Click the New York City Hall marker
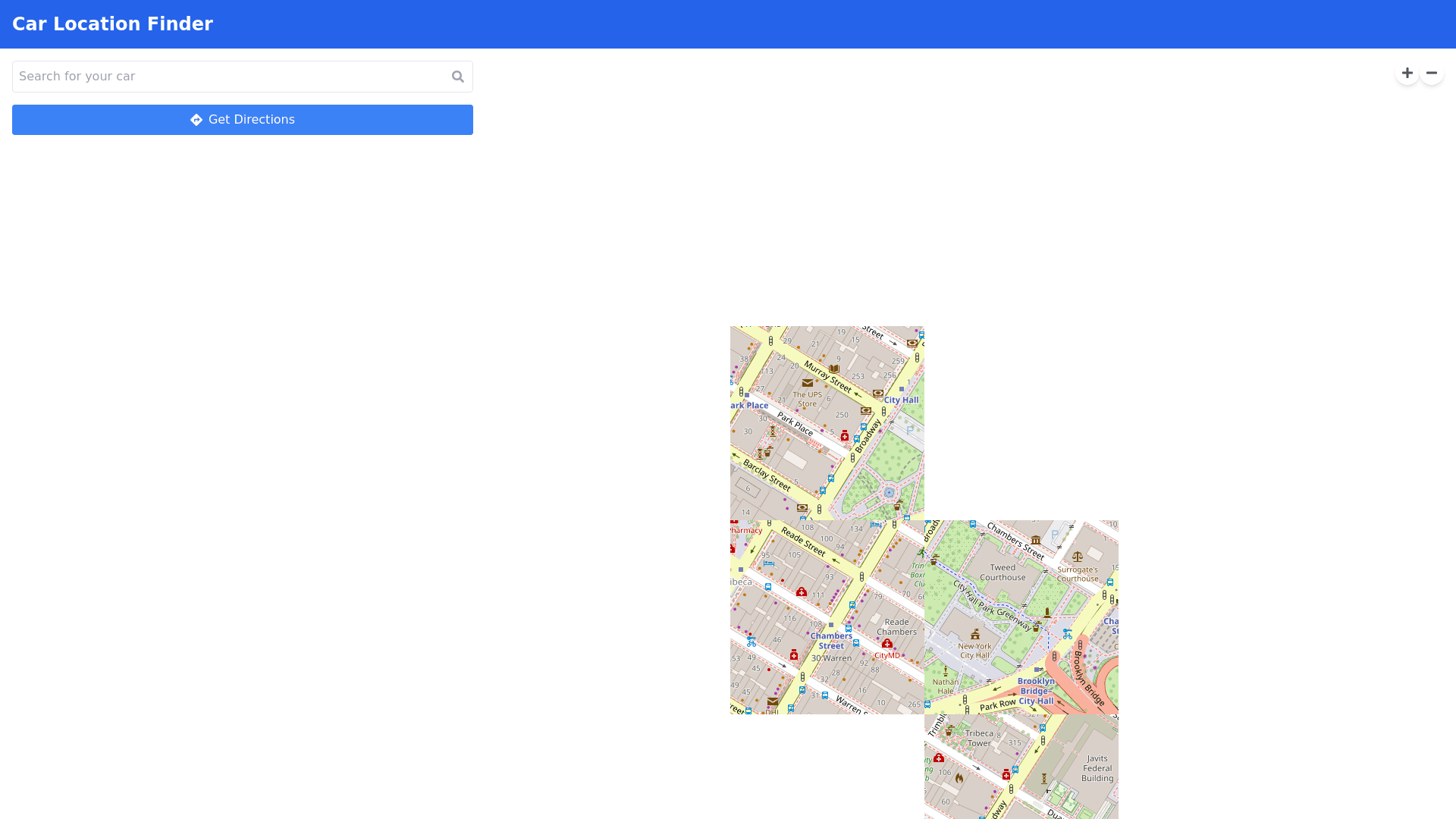The width and height of the screenshot is (1456, 819). pyautogui.click(x=975, y=635)
